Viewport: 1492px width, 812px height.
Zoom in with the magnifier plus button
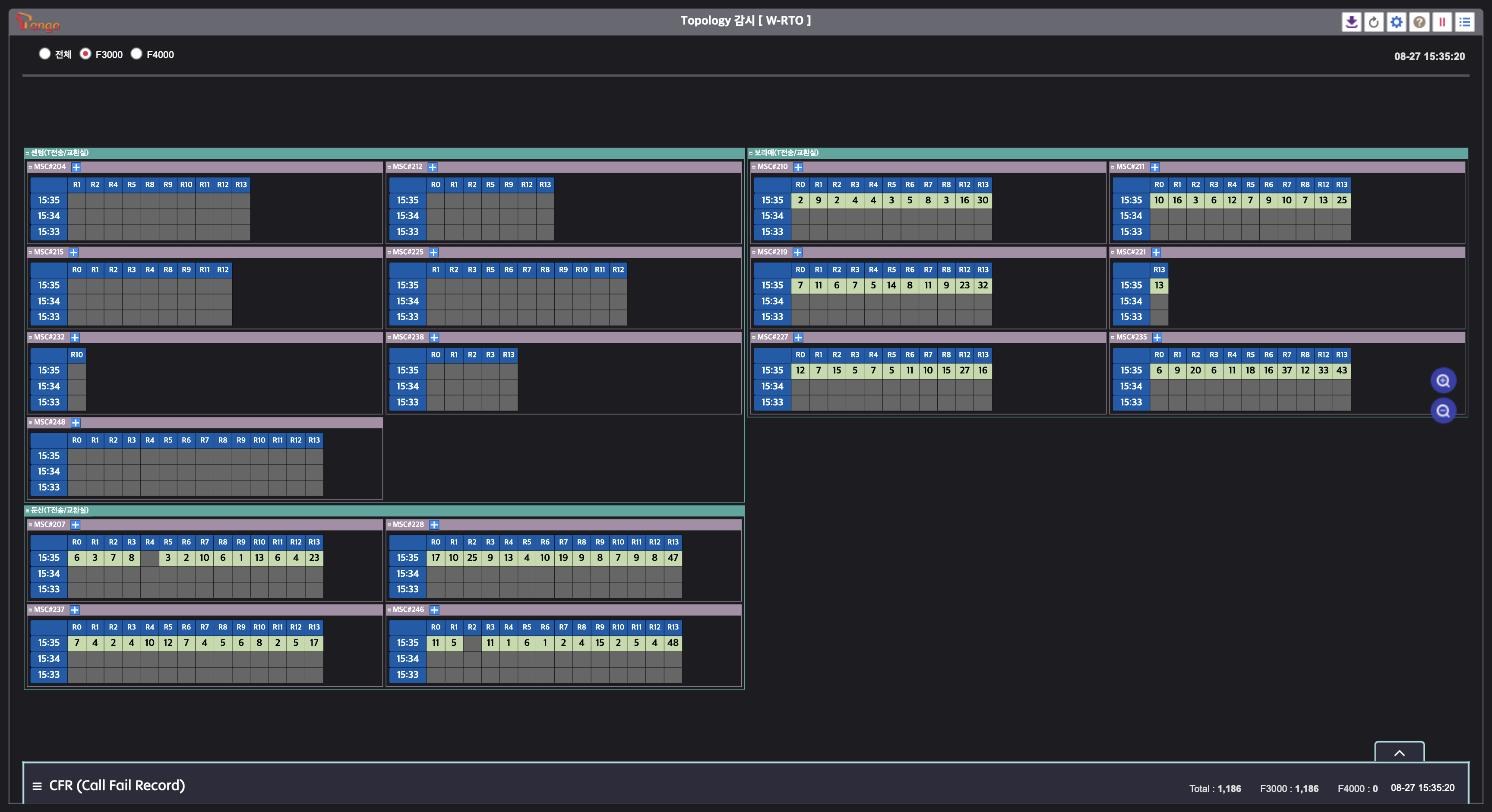click(1443, 380)
